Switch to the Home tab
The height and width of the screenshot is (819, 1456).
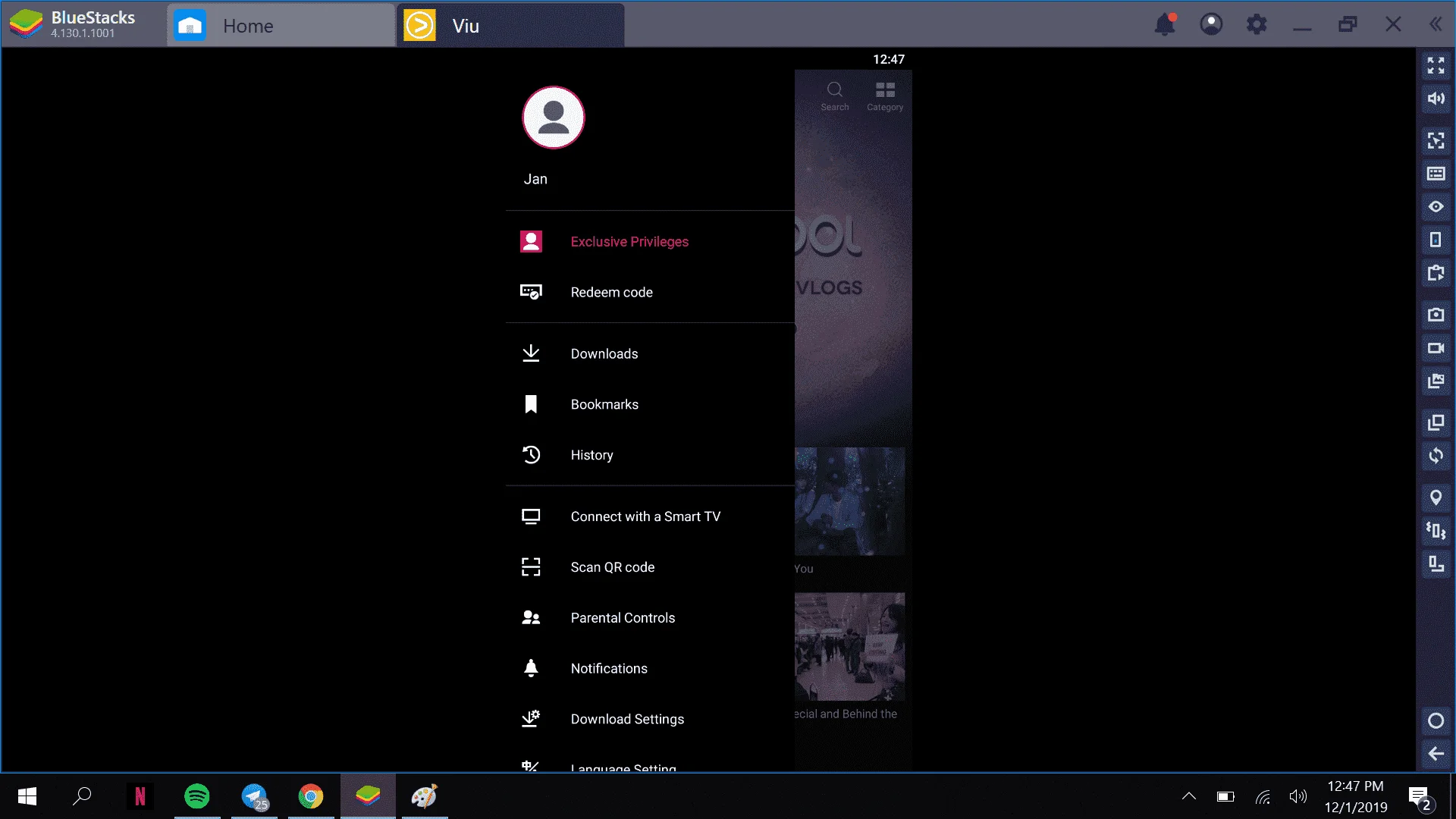tap(281, 26)
